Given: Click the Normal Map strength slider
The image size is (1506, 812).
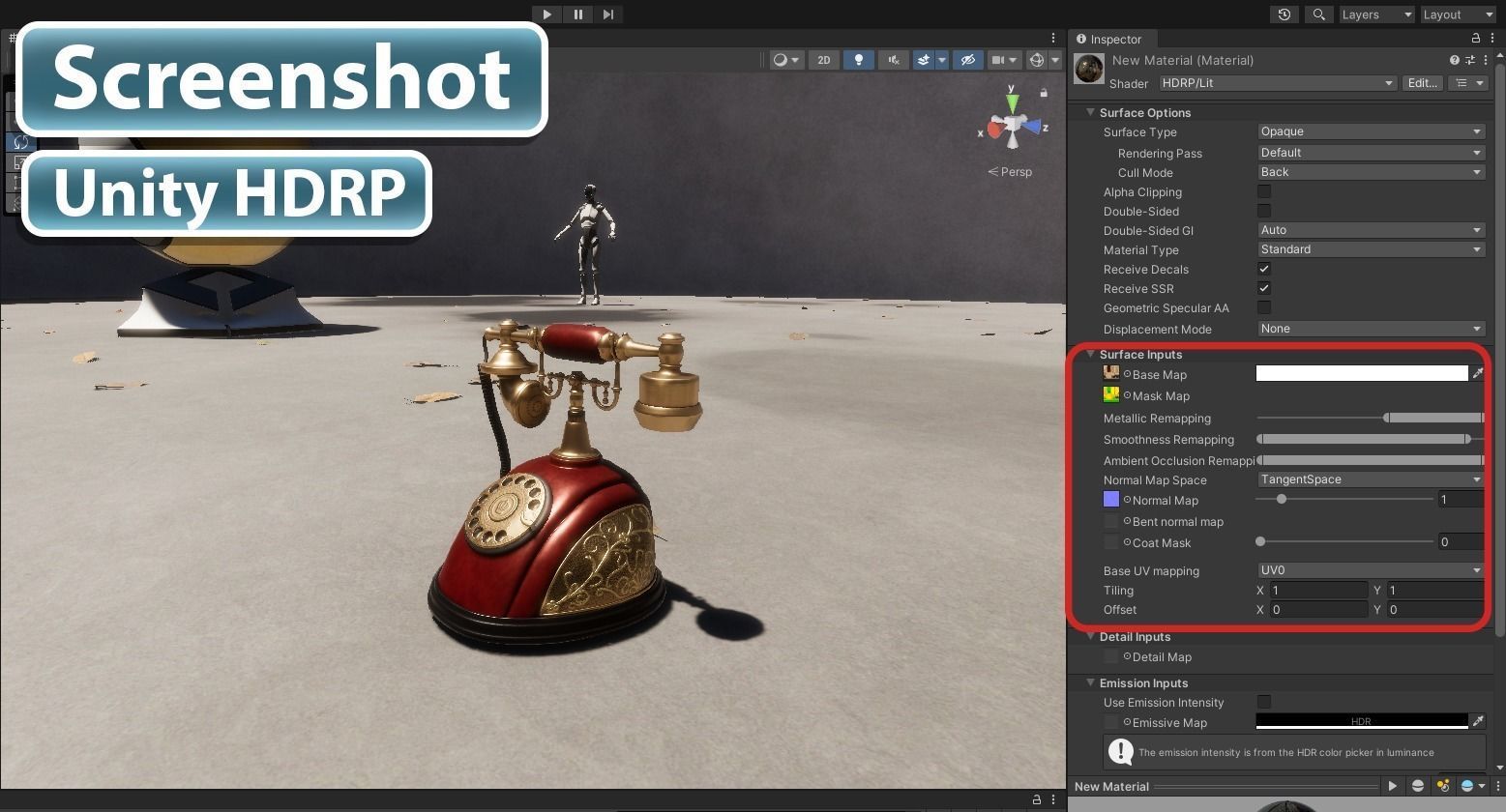Looking at the screenshot, I should tap(1344, 500).
